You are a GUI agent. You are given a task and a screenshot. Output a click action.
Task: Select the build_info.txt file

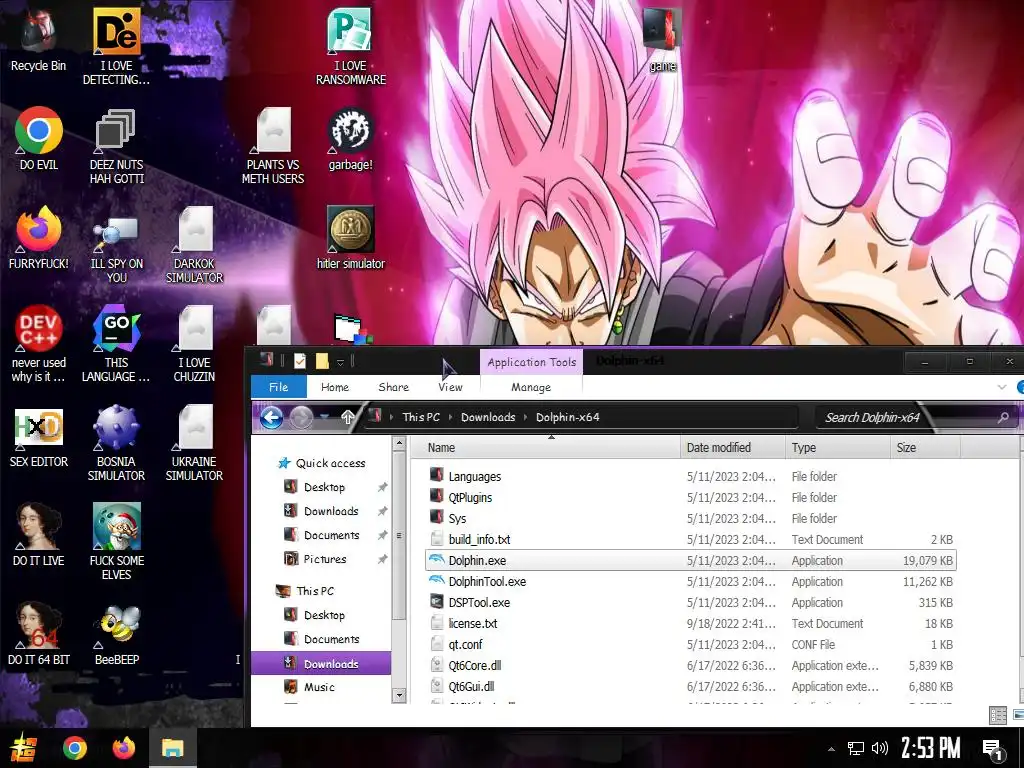tap(691, 539)
